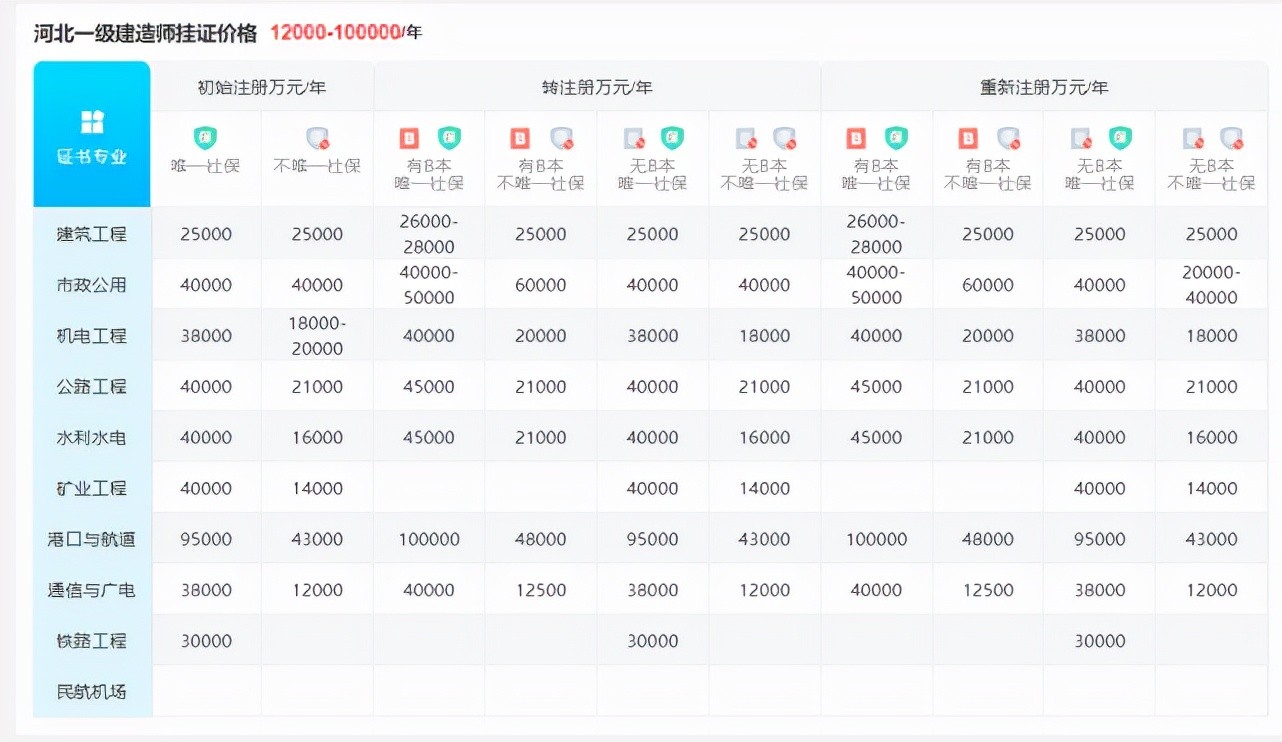Click crossed-out B icon in 重新注册 无B本唯一社保 column
The image size is (1282, 742).
coord(1081,138)
